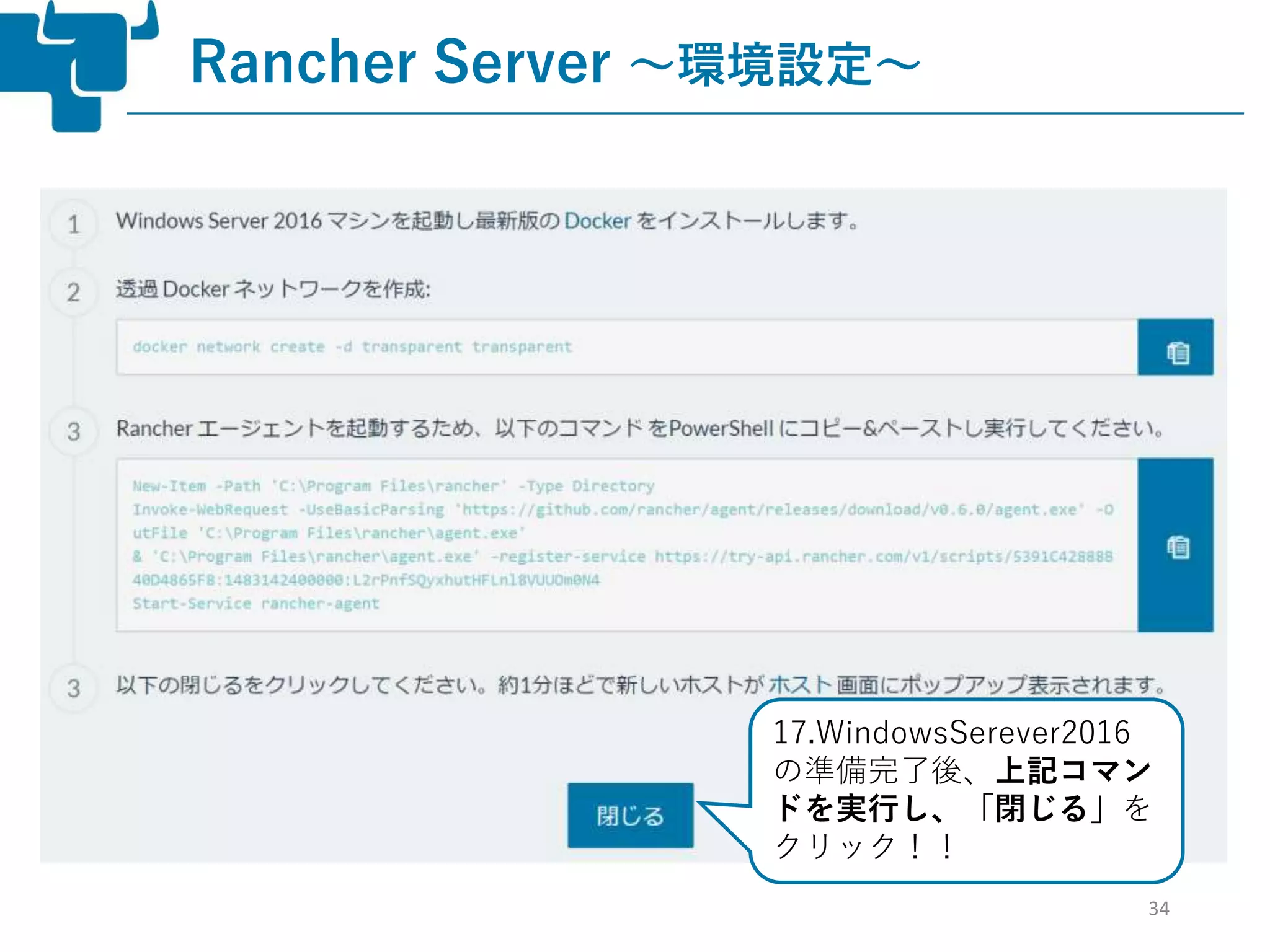This screenshot has height=952, width=1270.
Task: Copy the docker network create command
Action: pyautogui.click(x=1175, y=347)
